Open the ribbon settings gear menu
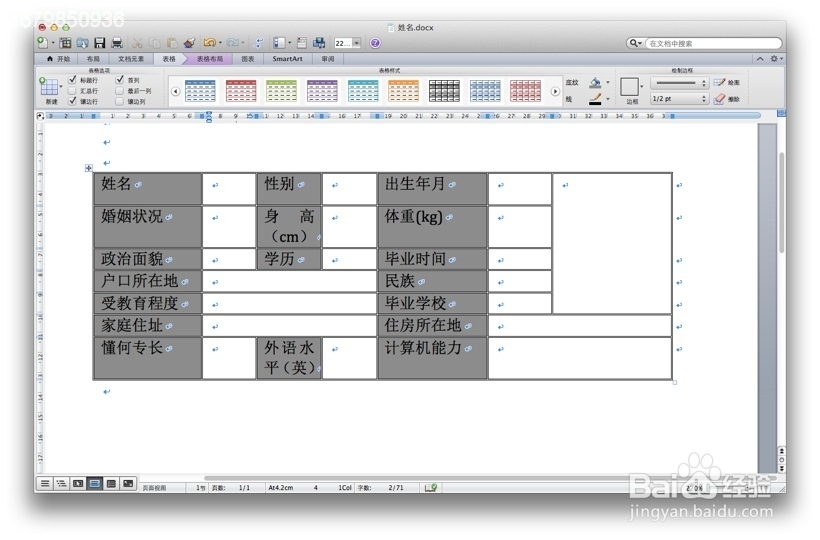The image size is (820, 540). click(x=776, y=59)
